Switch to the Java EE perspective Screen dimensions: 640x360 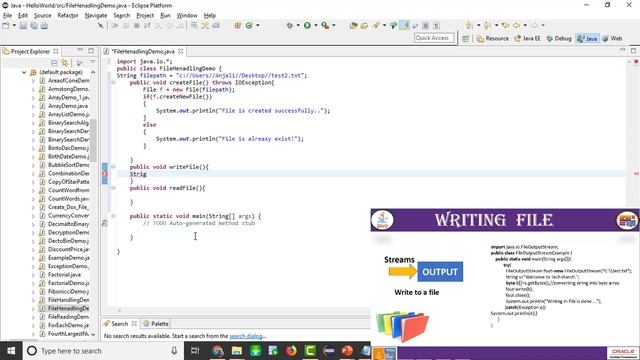[x=527, y=38]
